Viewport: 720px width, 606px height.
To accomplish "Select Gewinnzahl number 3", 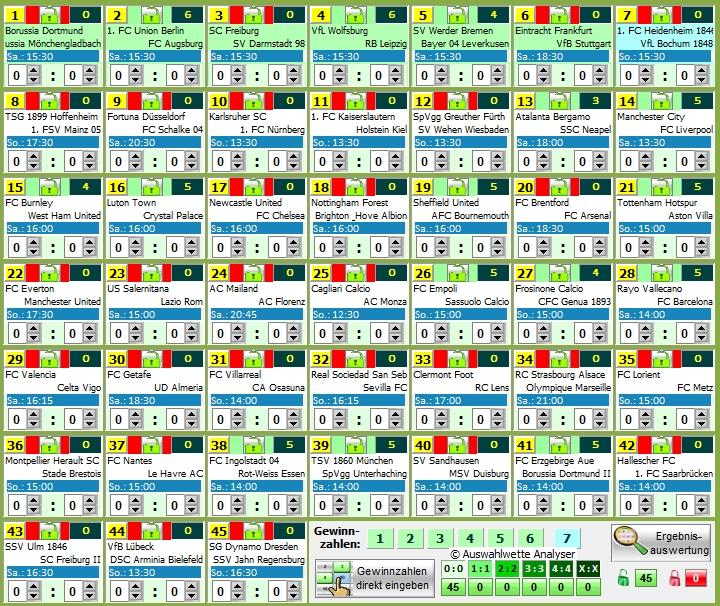I will [x=440, y=539].
